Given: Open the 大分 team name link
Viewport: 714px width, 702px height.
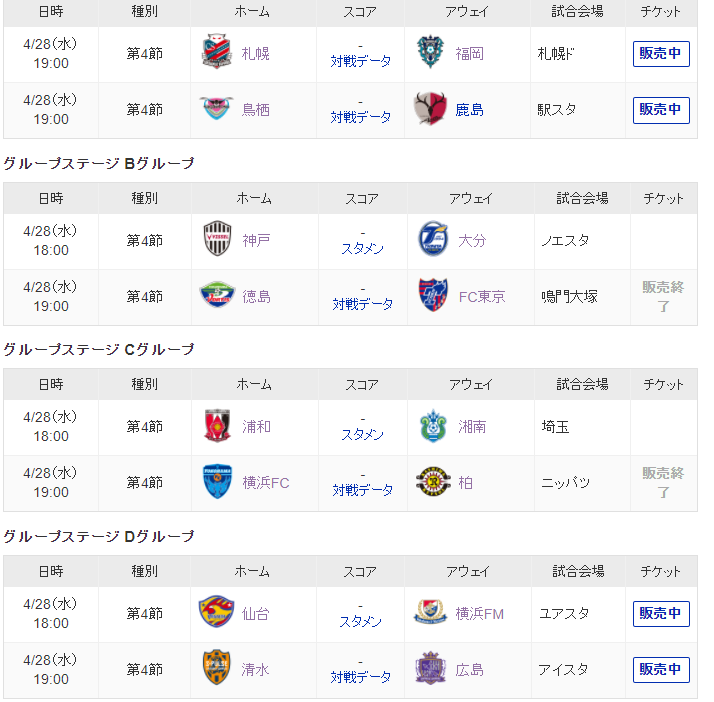Looking at the screenshot, I should point(472,240).
